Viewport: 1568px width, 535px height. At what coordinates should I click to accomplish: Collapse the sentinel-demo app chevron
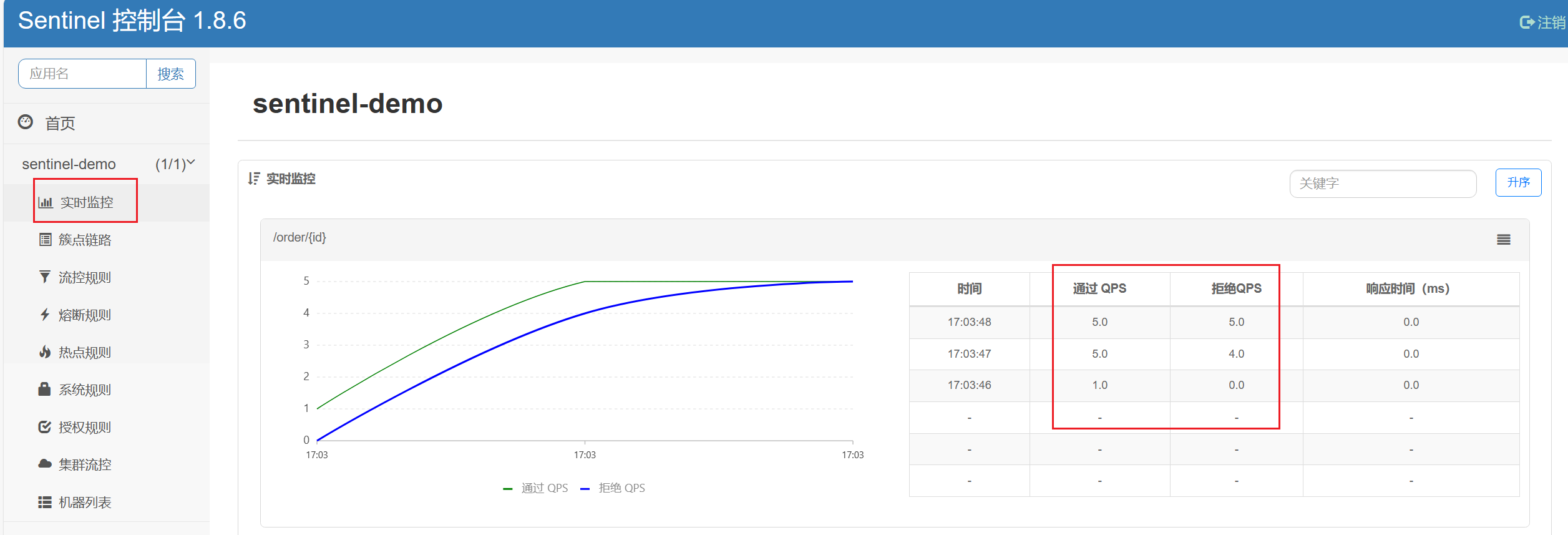pyautogui.click(x=191, y=163)
